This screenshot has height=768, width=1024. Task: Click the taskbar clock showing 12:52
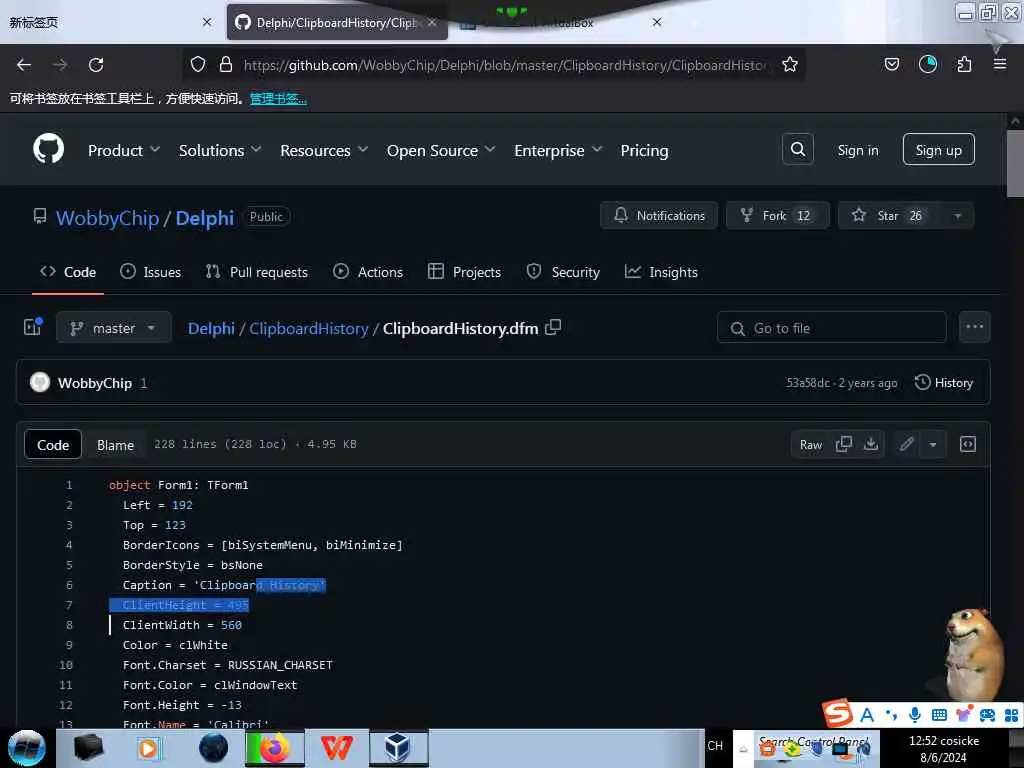pos(944,748)
